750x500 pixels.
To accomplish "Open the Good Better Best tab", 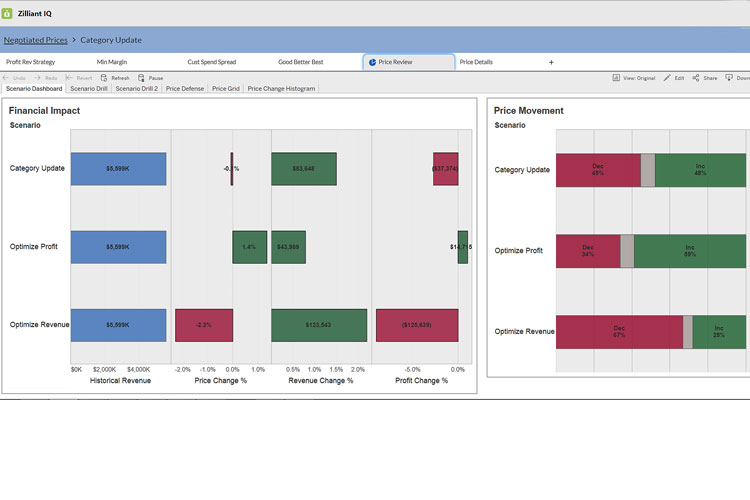I will pos(300,62).
